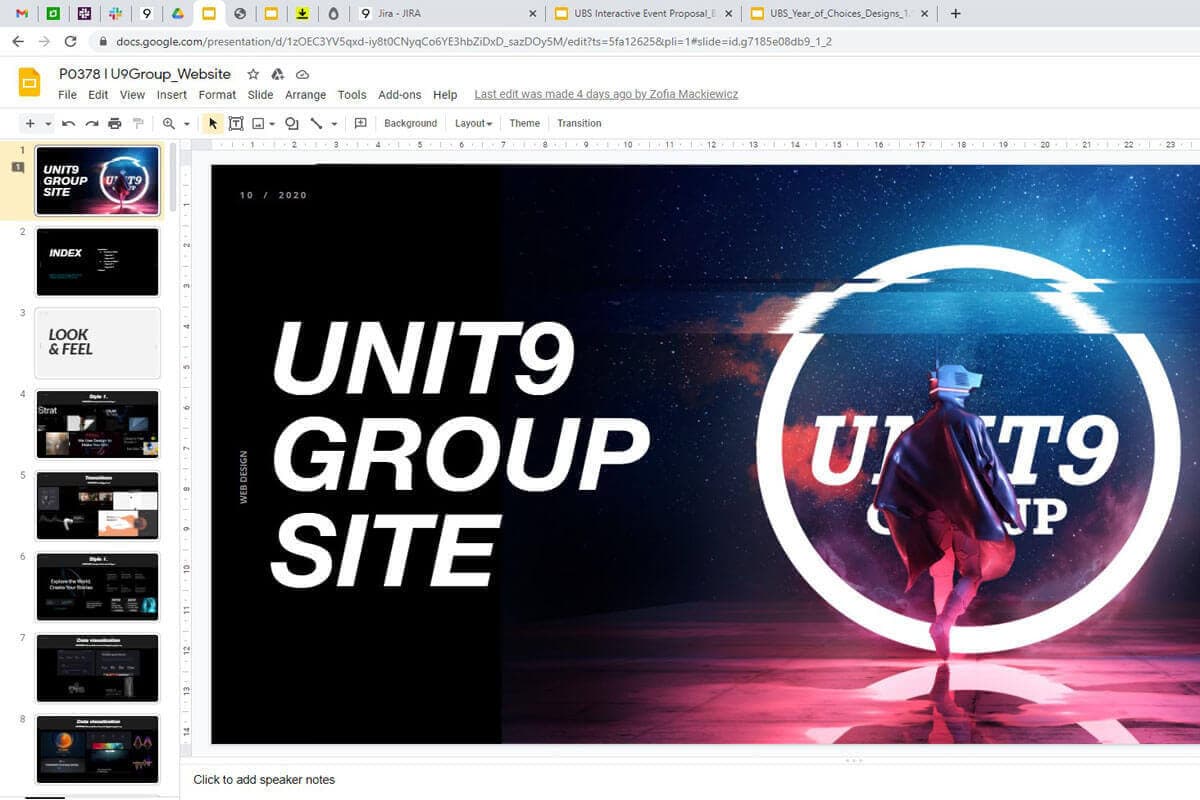Open the Arrange menu

(305, 95)
